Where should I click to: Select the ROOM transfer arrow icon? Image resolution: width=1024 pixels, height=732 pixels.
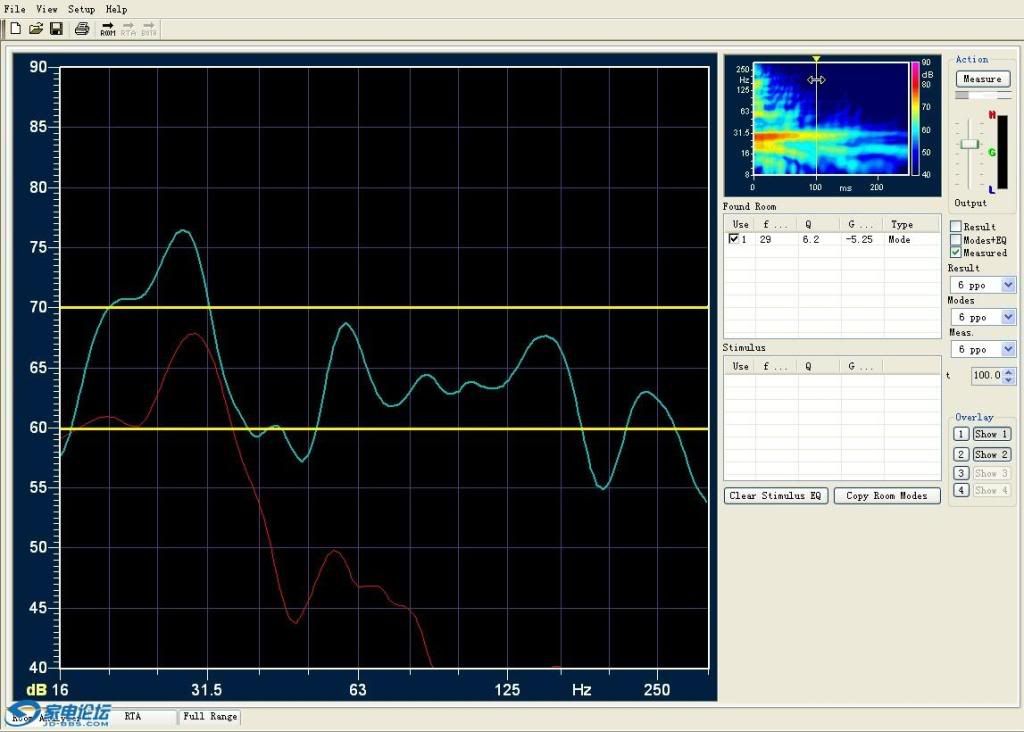108,29
